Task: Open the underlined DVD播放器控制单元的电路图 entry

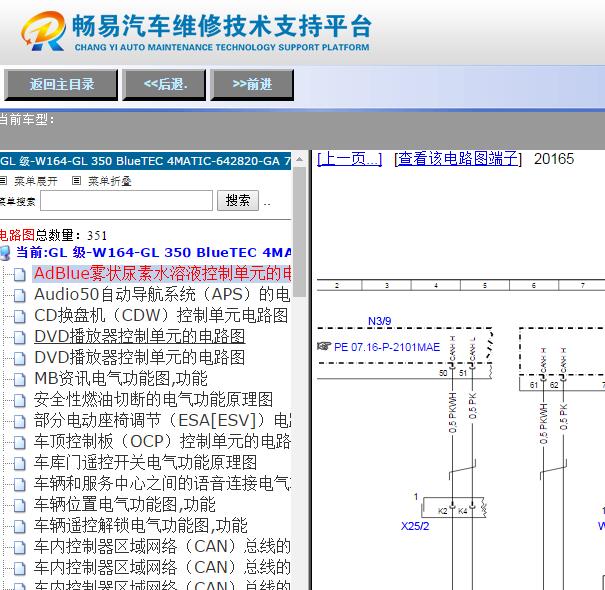Action: click(140, 336)
